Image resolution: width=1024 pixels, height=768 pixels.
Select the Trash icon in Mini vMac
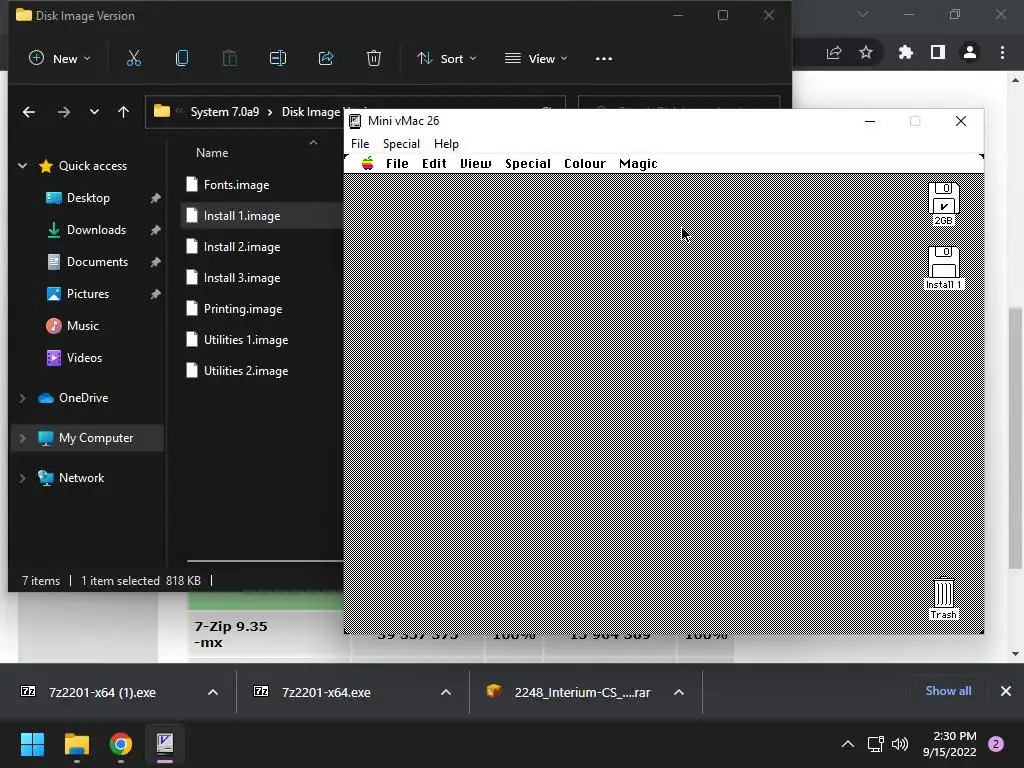pos(943,593)
